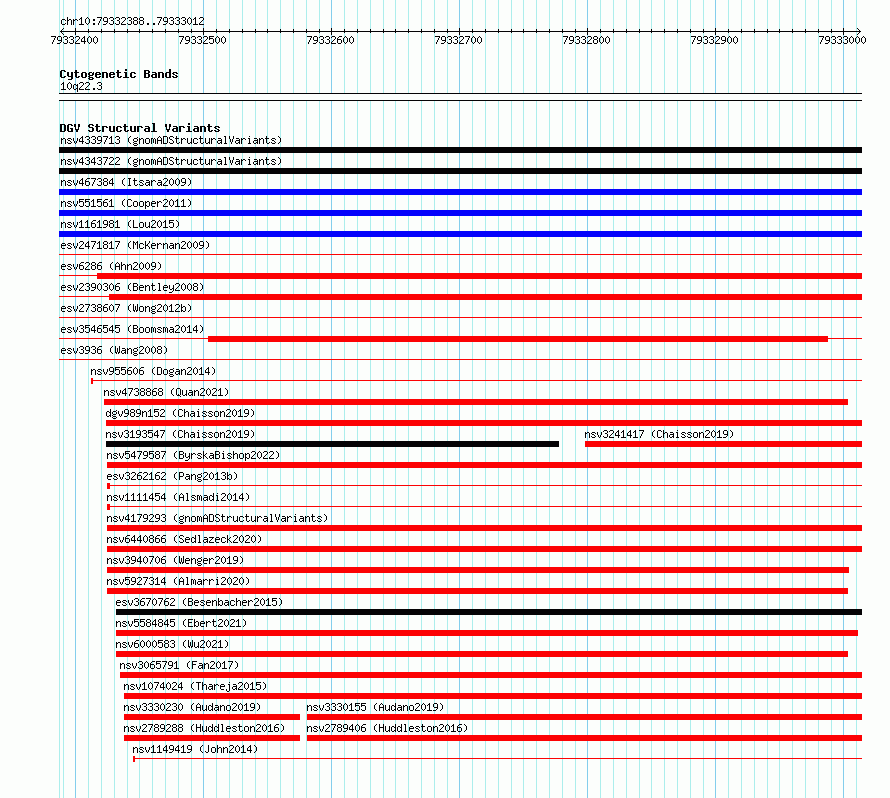
Task: Open variant nsv551561 (Cooper2011)
Action: 126,203
